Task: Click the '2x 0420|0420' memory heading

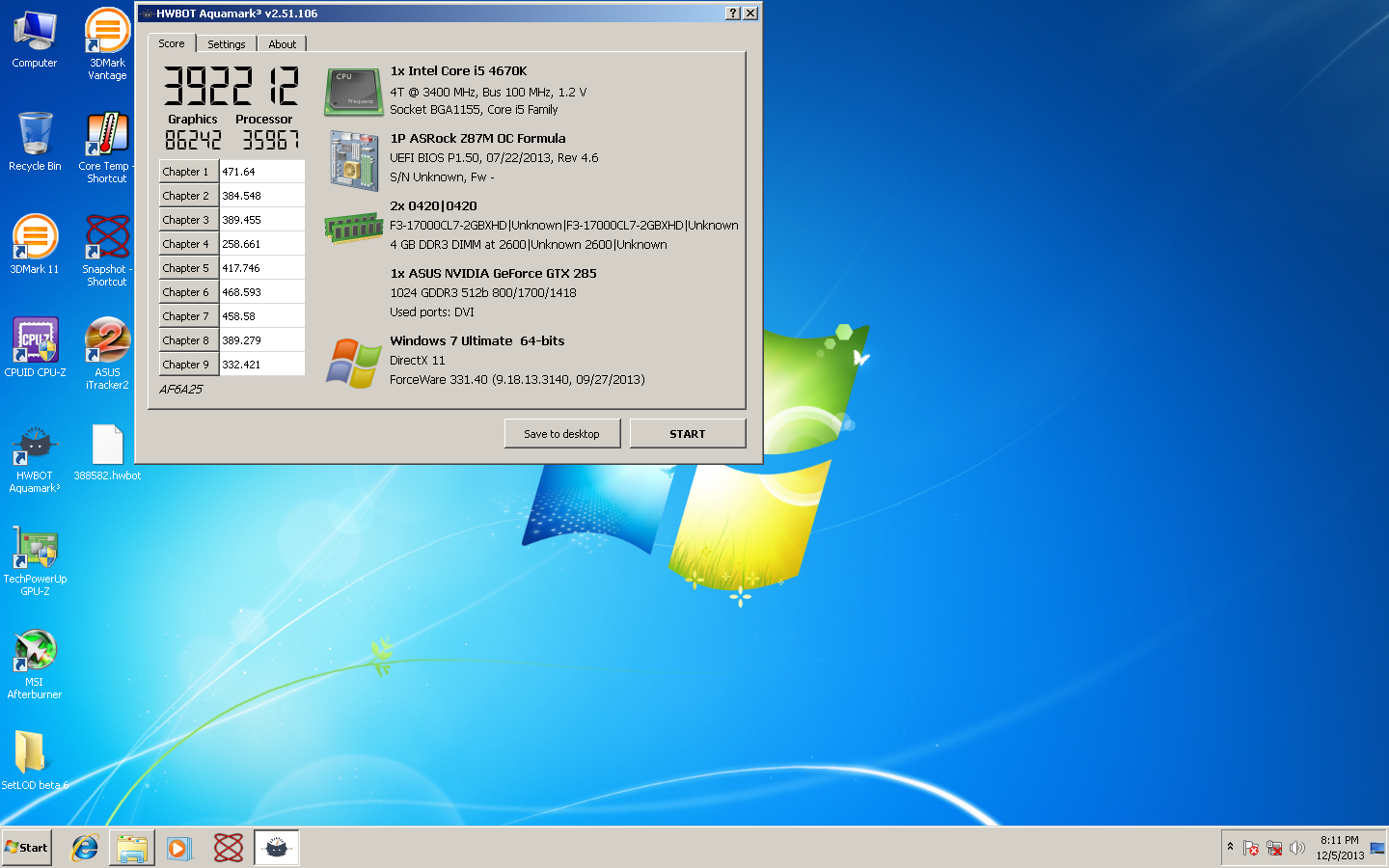Action: [433, 205]
